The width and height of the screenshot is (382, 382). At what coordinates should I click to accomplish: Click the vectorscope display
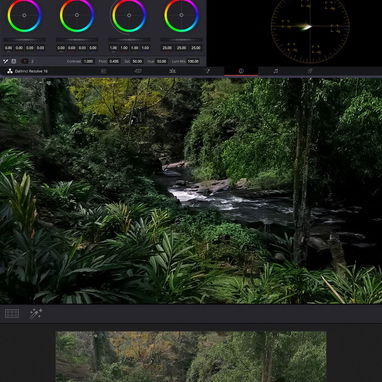pos(310,27)
